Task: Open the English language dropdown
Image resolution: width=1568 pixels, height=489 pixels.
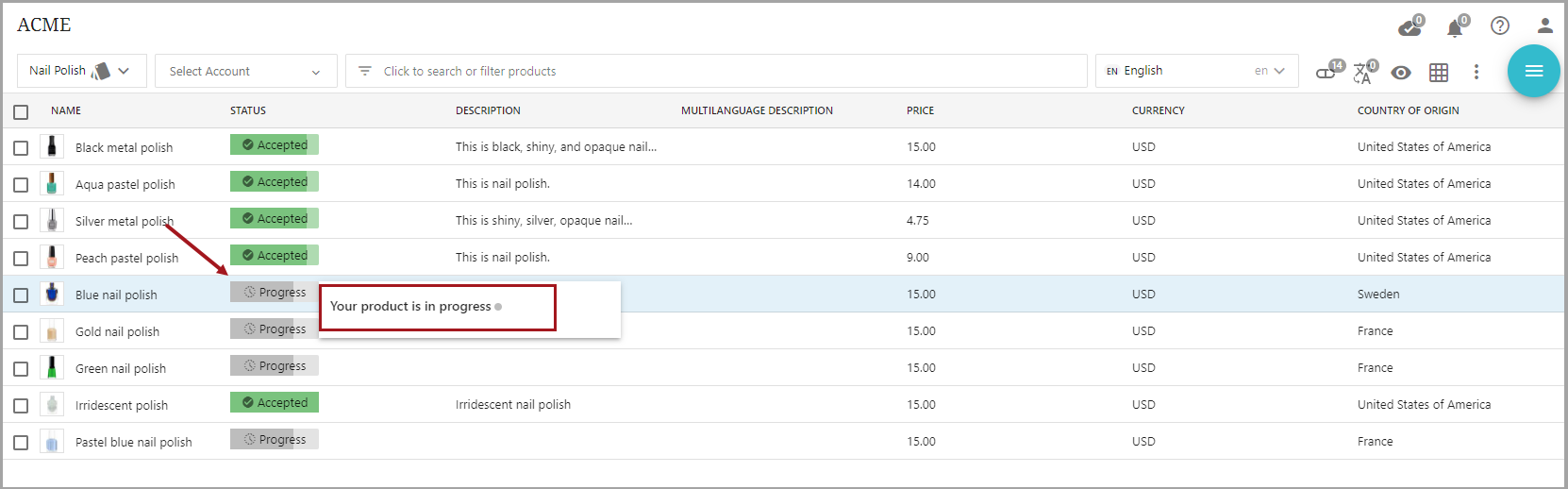Action: coord(1195,71)
